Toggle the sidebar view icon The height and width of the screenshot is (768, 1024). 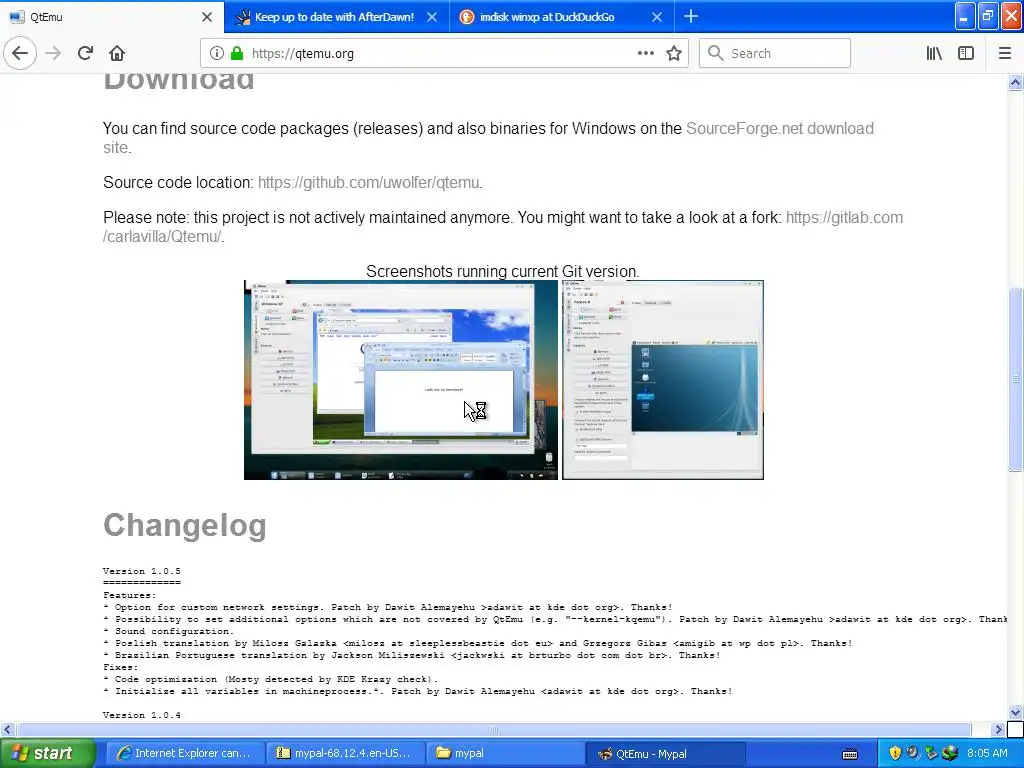pos(966,53)
